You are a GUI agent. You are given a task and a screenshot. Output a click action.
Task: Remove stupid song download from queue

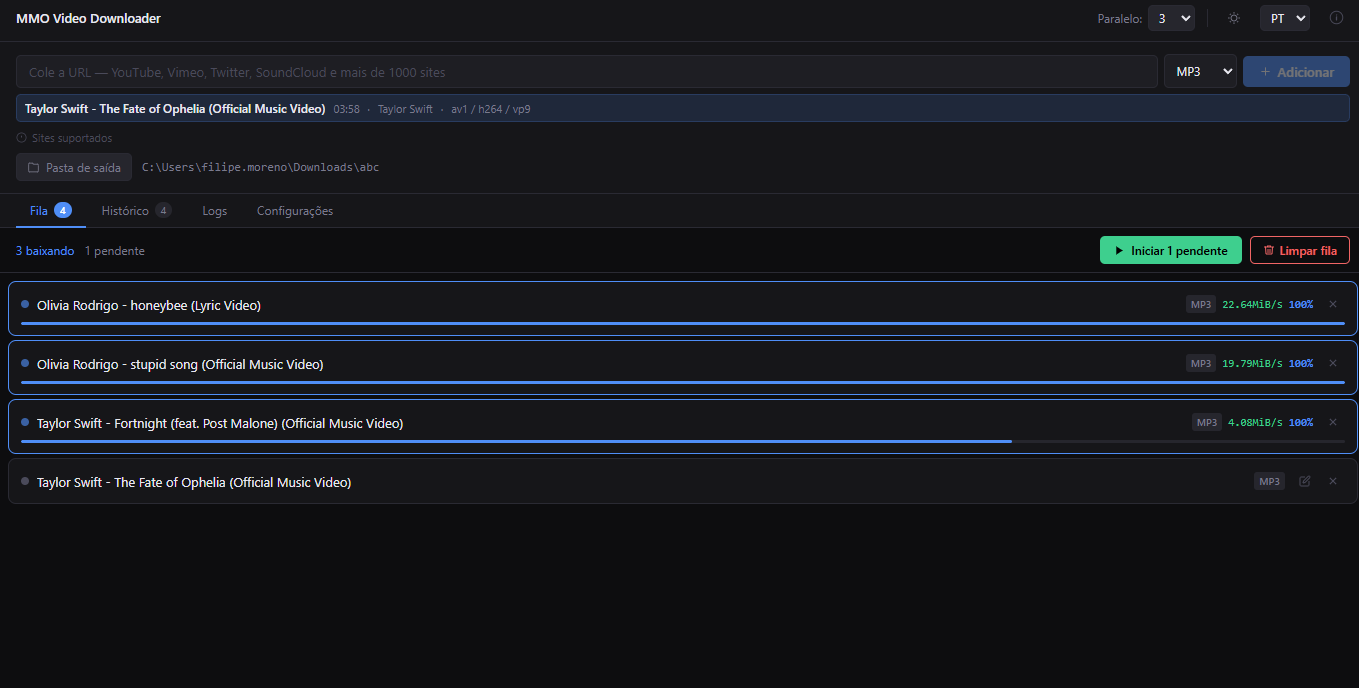coord(1332,364)
